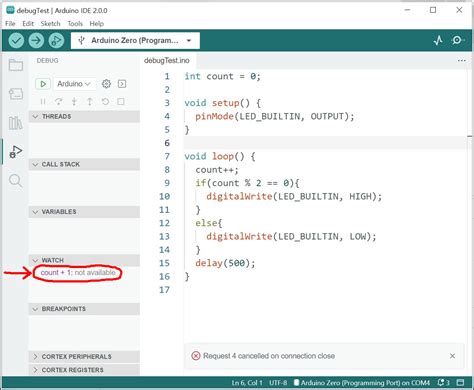Open the Sketchbook folder sidebar icon
474x390 pixels.
click(x=16, y=65)
